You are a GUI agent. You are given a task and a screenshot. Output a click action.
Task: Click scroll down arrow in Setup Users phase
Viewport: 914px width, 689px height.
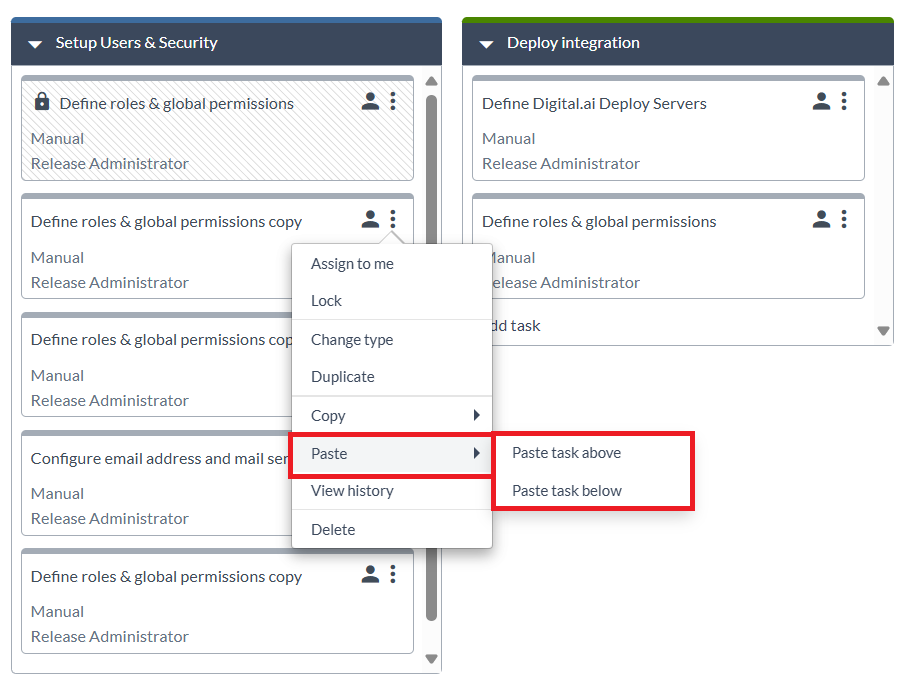coord(432,659)
